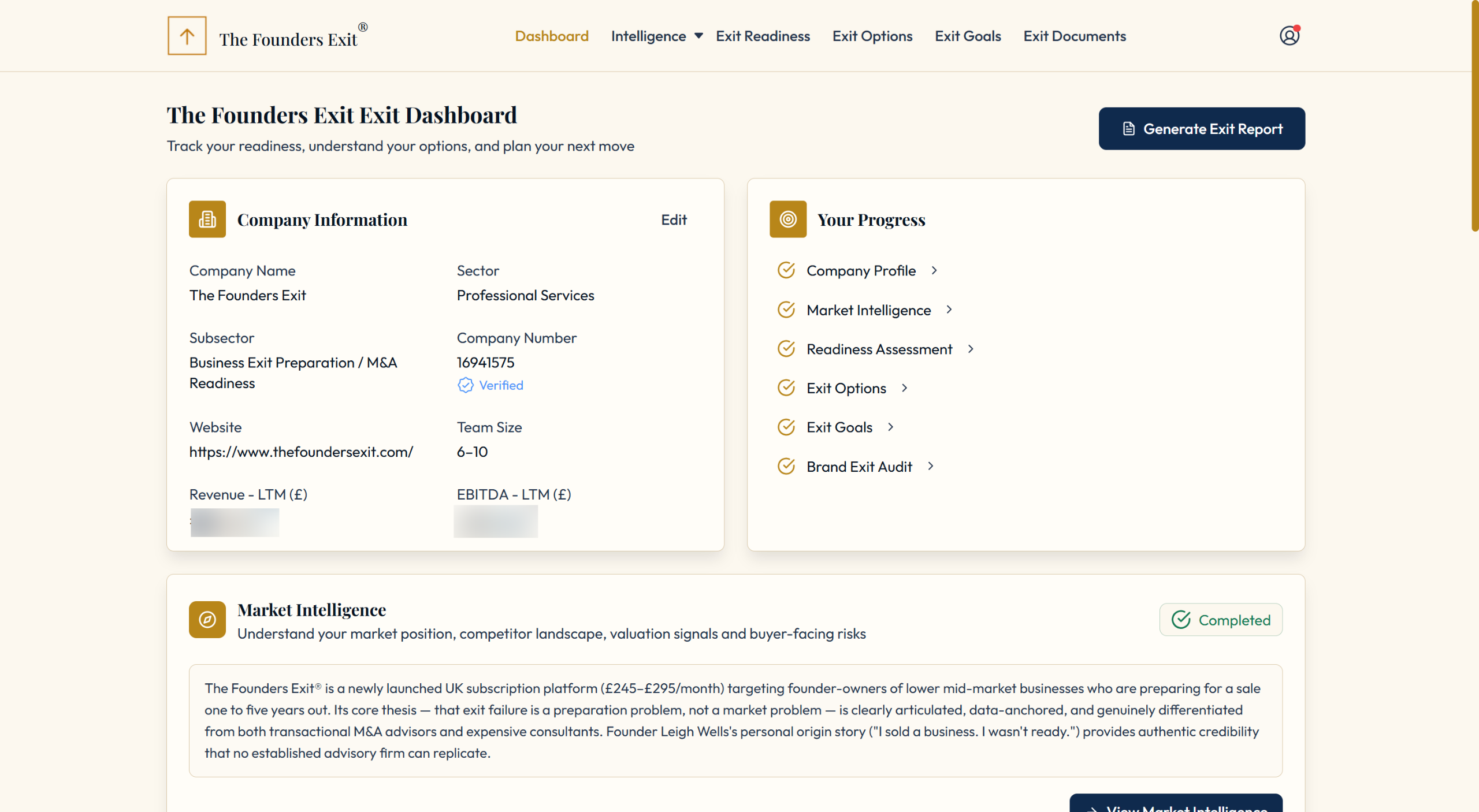
Task: Click the View Market Intelligence button
Action: [x=1176, y=803]
